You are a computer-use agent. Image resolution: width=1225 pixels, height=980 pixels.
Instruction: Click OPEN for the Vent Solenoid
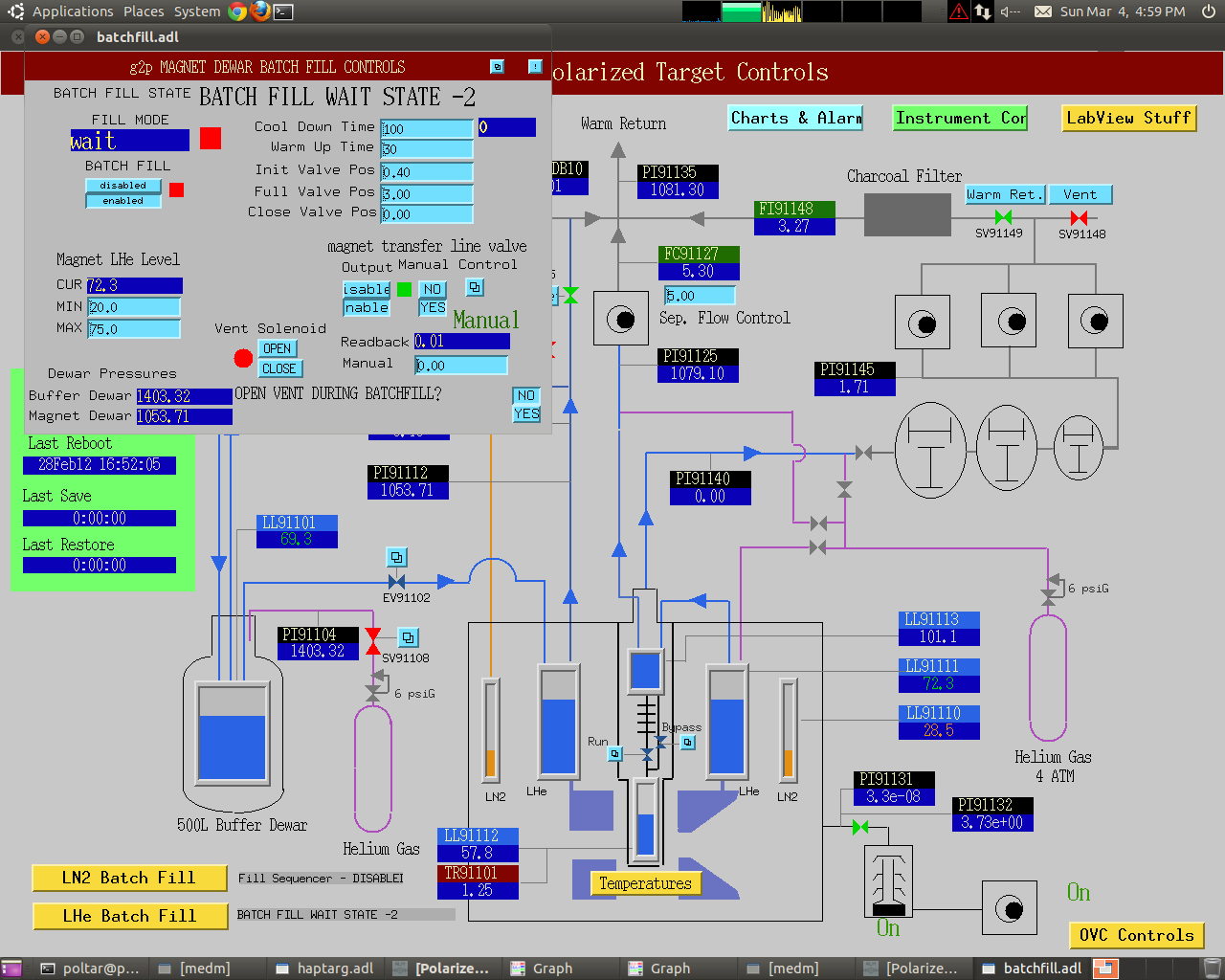tap(278, 348)
